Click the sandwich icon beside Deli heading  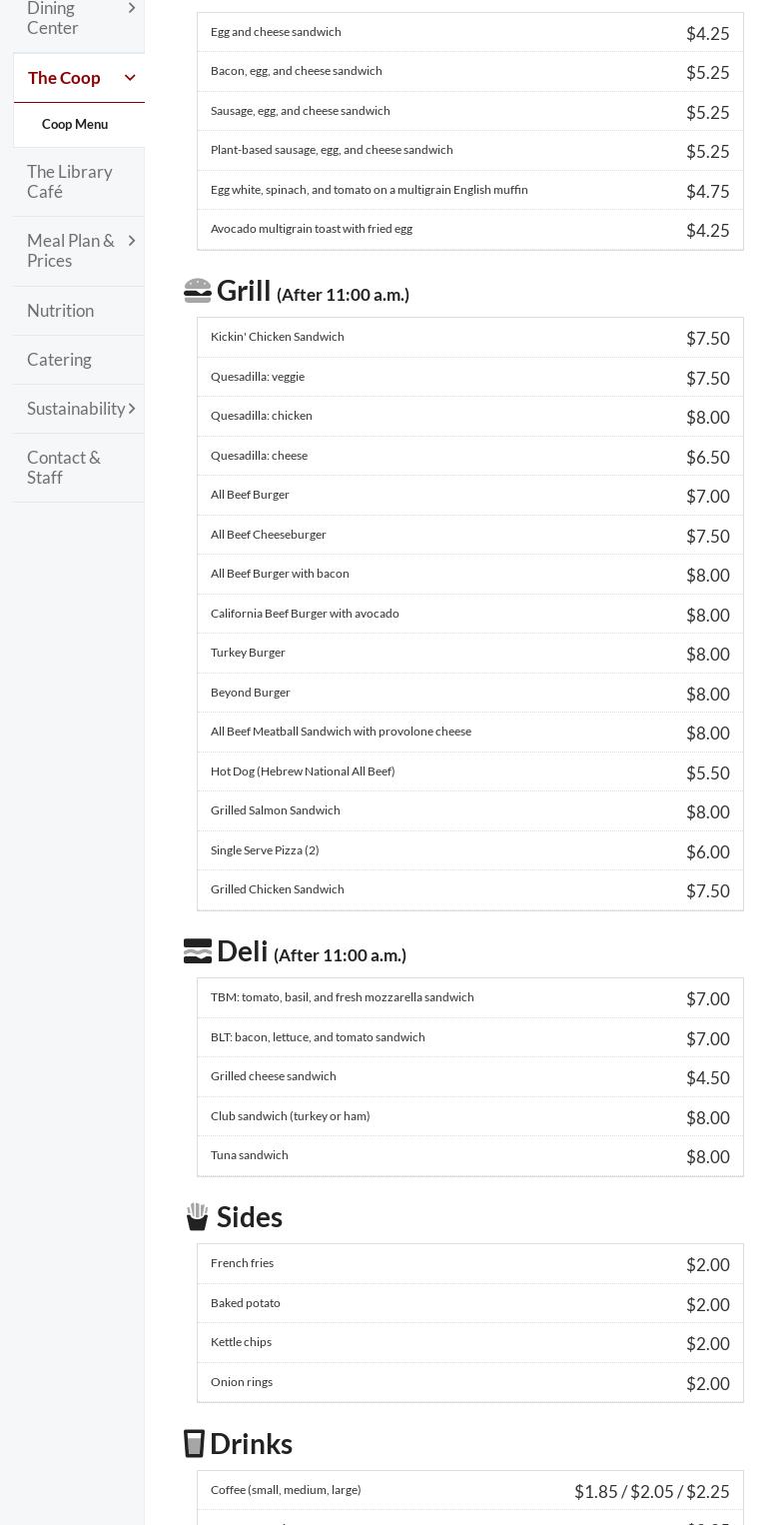[198, 951]
